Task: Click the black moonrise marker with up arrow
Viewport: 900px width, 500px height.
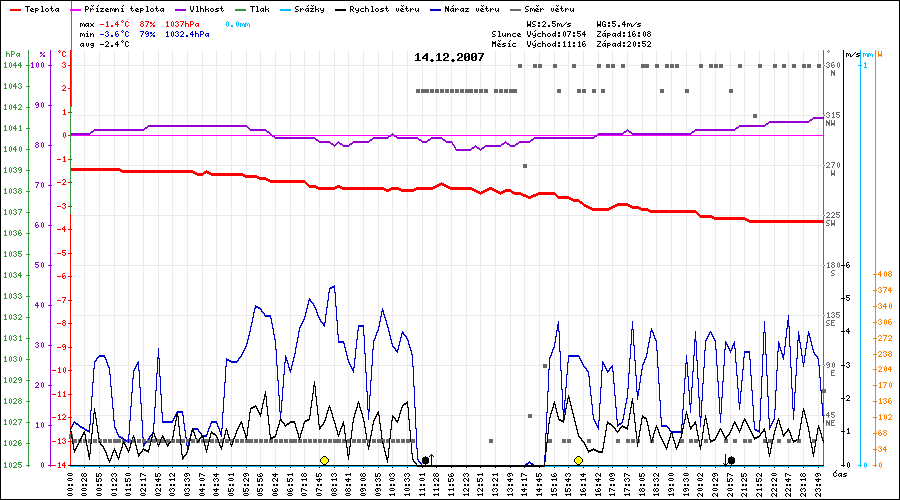Action: pos(428,460)
